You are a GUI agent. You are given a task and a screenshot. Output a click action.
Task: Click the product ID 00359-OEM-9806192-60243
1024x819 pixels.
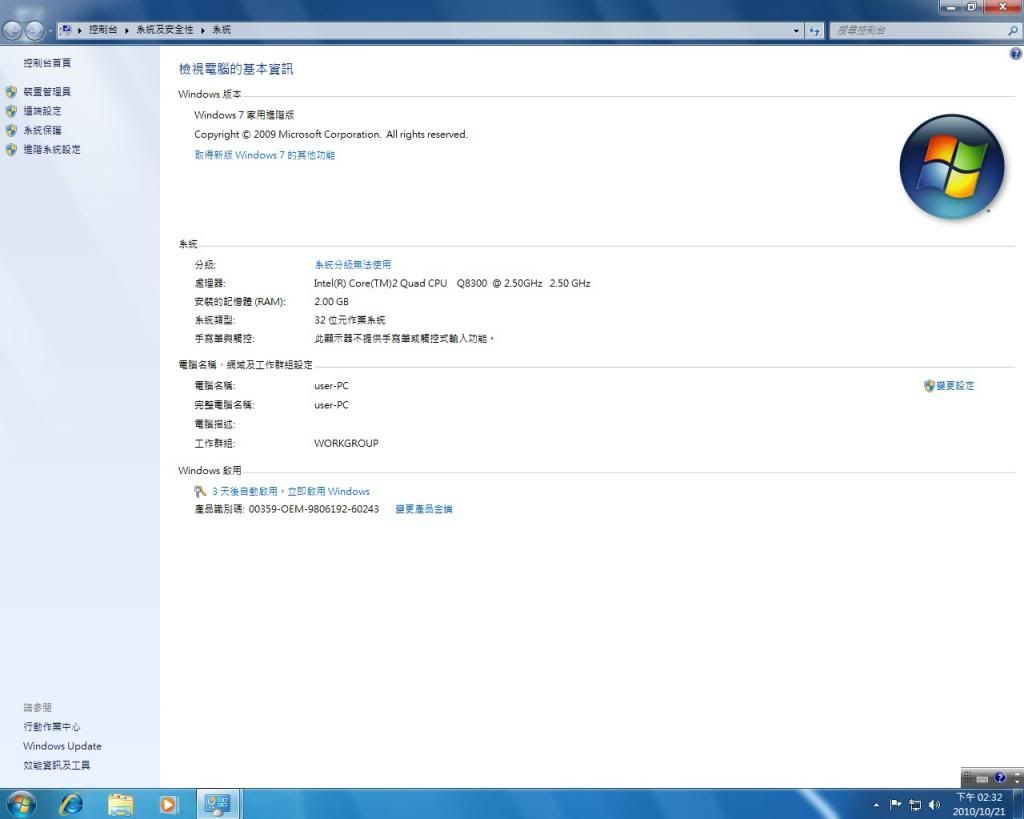[313, 509]
